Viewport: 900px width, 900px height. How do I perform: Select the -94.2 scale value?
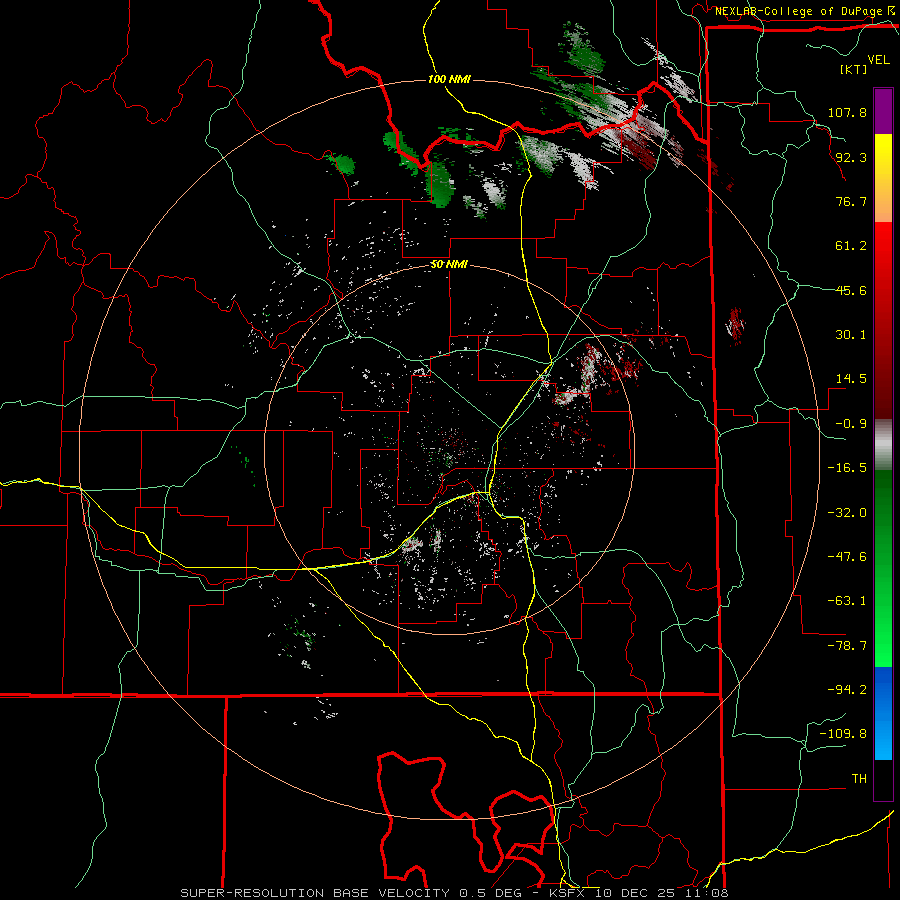(847, 689)
